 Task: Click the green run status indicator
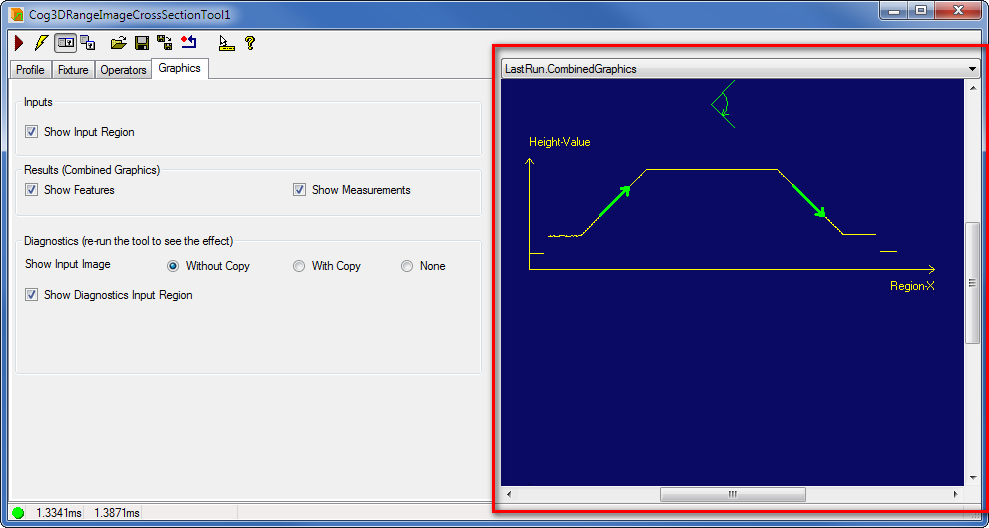click(18, 513)
